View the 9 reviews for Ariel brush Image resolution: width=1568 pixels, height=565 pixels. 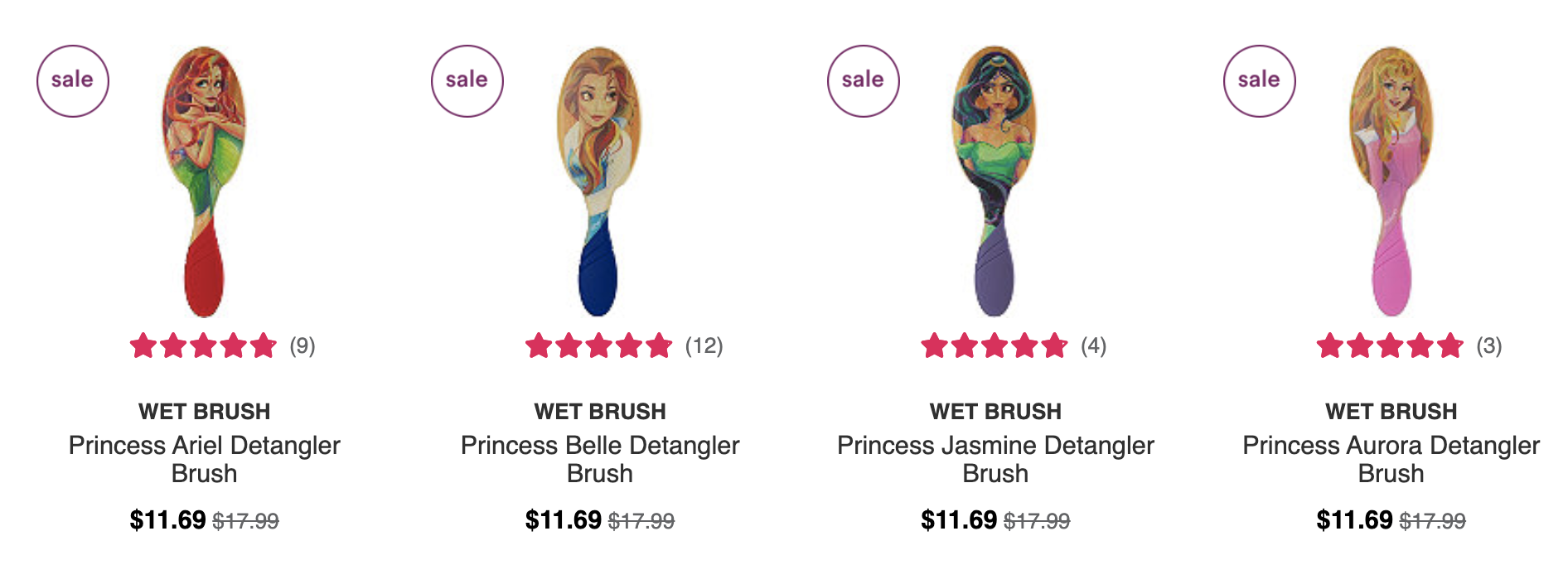[302, 345]
